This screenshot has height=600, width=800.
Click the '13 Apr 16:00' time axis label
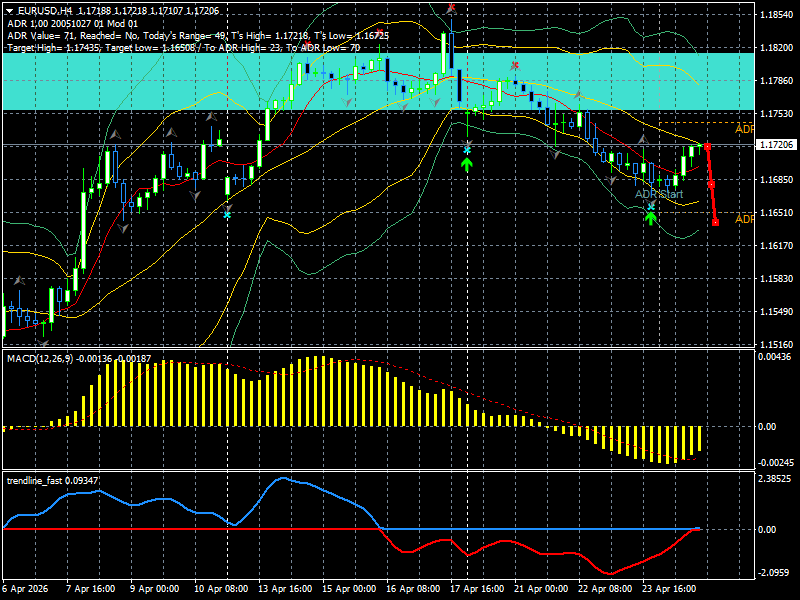click(x=285, y=589)
